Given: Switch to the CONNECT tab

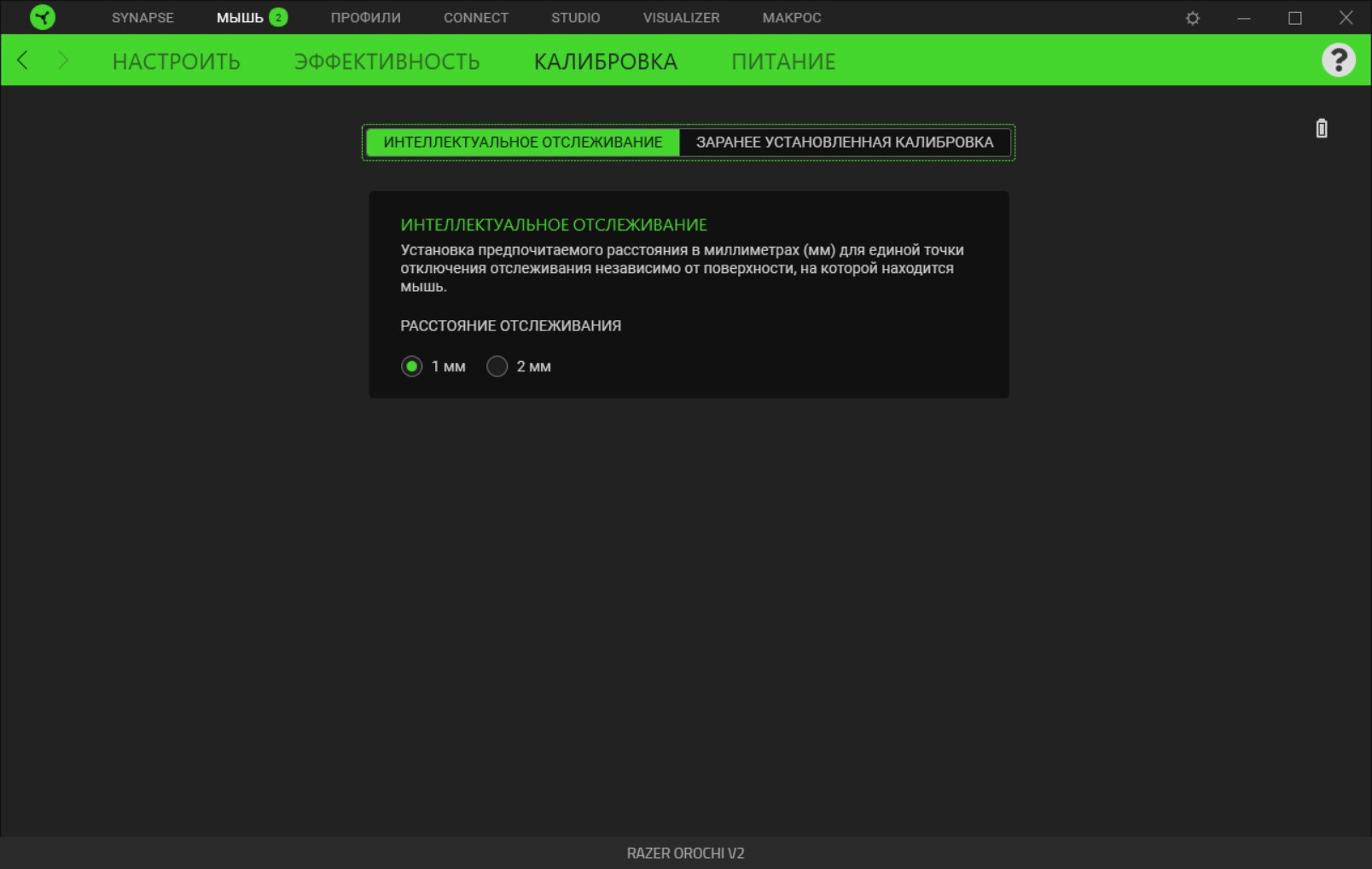Looking at the screenshot, I should (x=475, y=18).
